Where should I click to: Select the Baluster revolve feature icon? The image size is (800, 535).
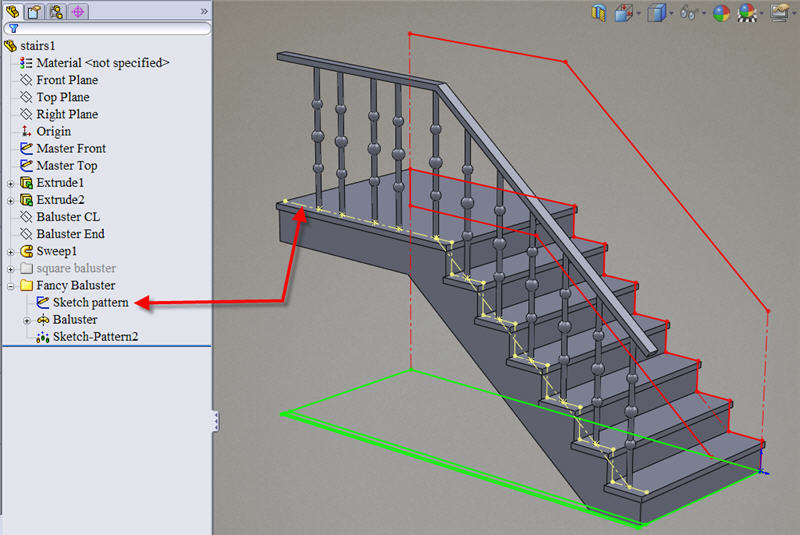43,320
